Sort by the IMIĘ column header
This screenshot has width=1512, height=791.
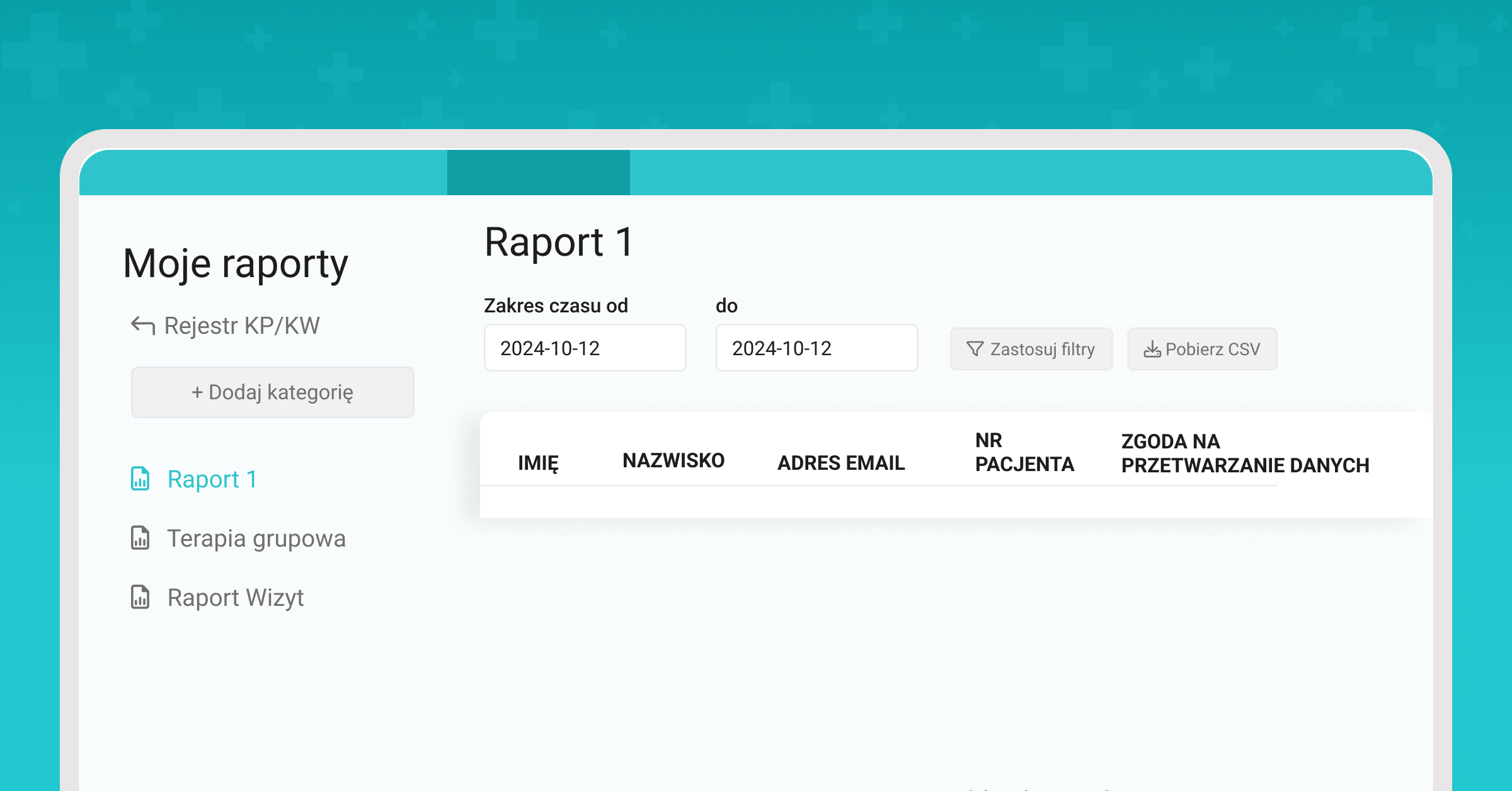coord(538,463)
